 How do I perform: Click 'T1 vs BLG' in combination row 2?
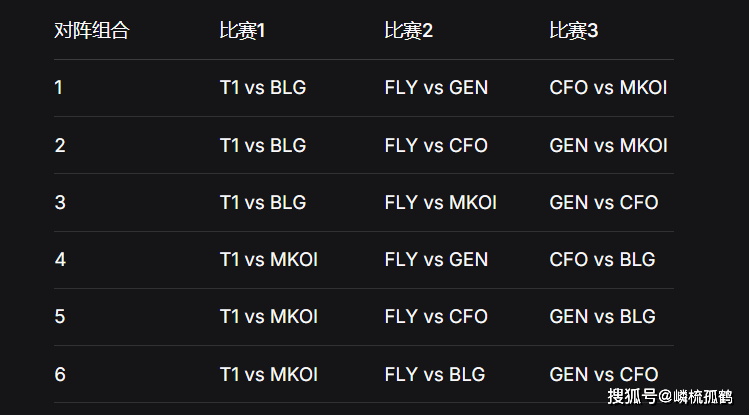point(263,145)
